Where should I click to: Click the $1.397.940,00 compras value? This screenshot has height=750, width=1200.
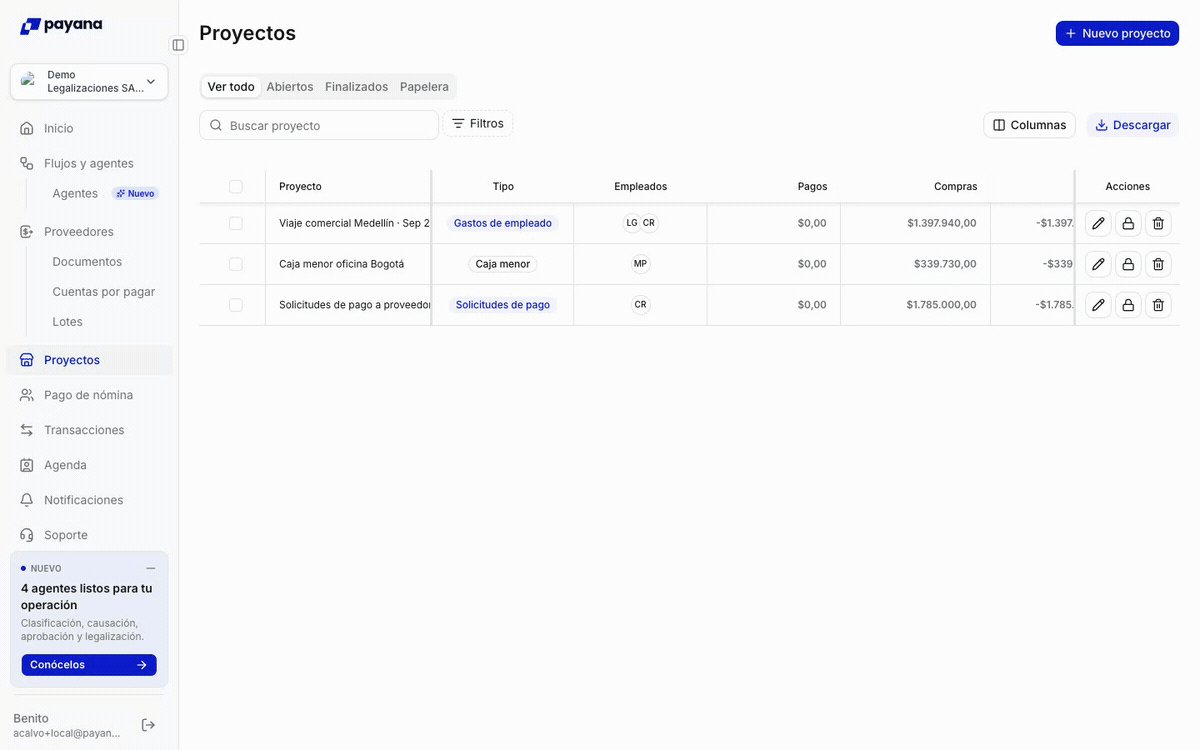[x=942, y=223]
